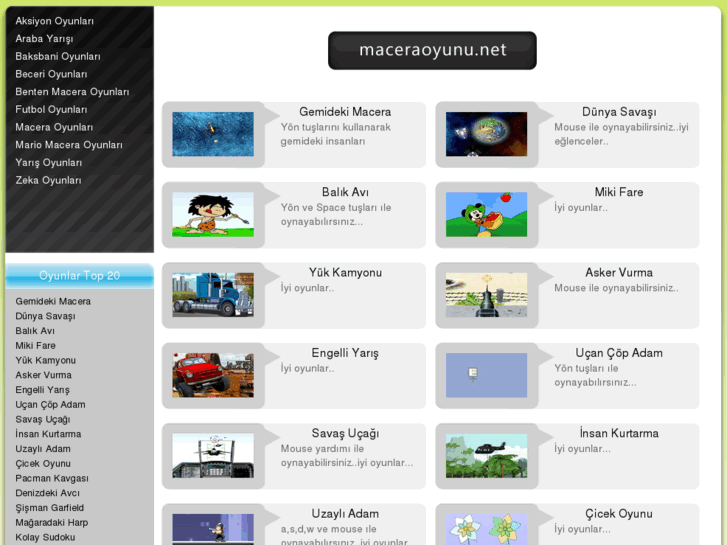Open Yarış Oyunları category

click(x=48, y=162)
